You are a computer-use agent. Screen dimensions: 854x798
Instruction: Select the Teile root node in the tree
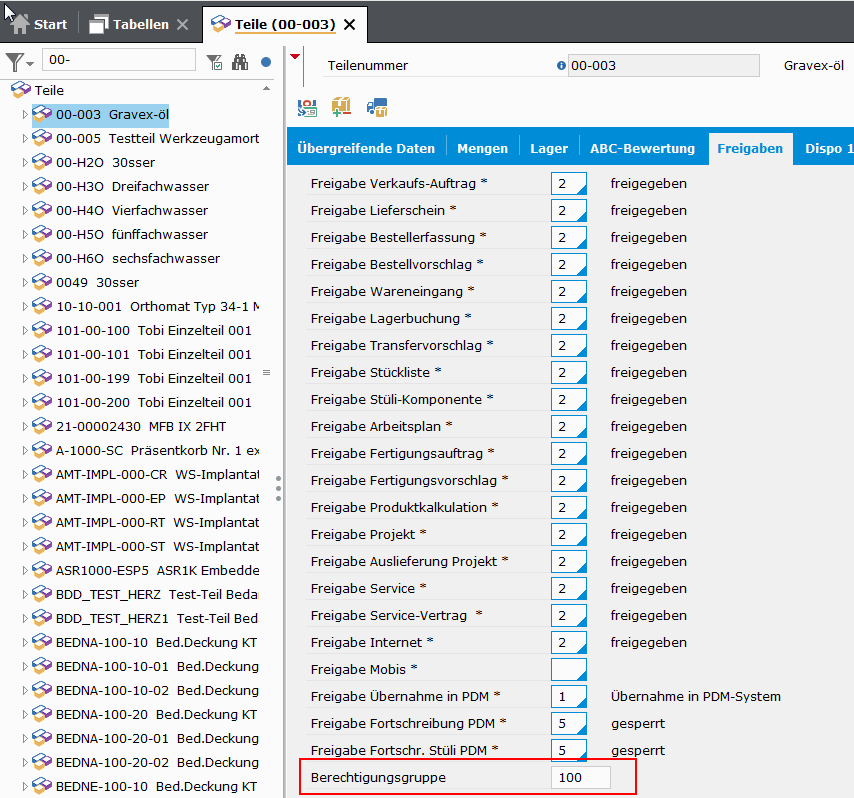[49, 90]
